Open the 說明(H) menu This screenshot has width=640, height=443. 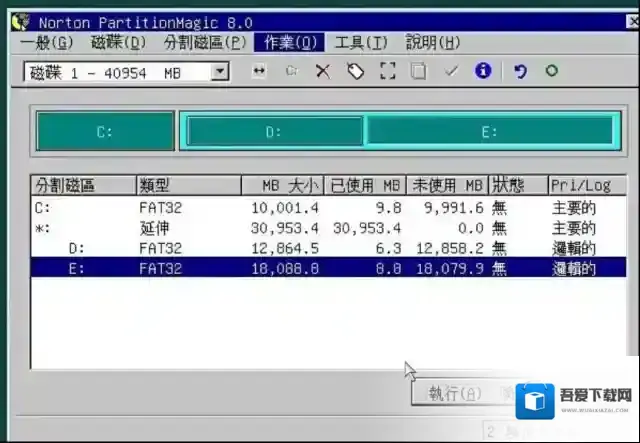(x=433, y=42)
